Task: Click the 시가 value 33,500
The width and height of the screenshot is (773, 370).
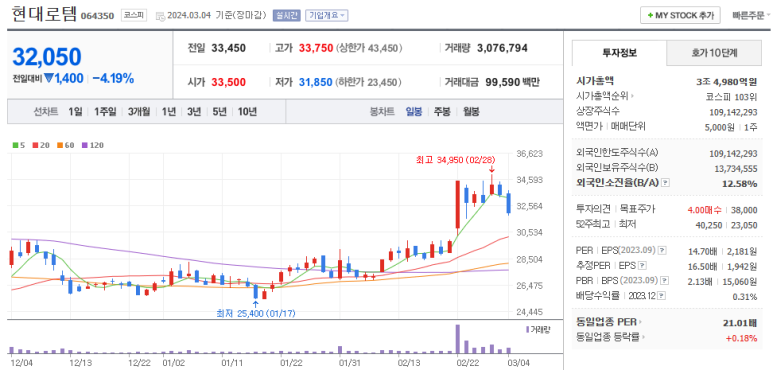Action: [x=229, y=82]
